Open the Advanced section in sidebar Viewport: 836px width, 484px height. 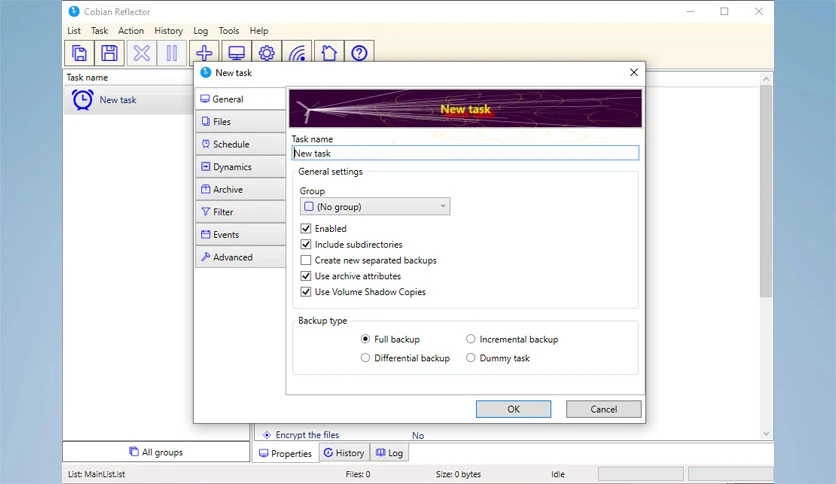tap(241, 257)
